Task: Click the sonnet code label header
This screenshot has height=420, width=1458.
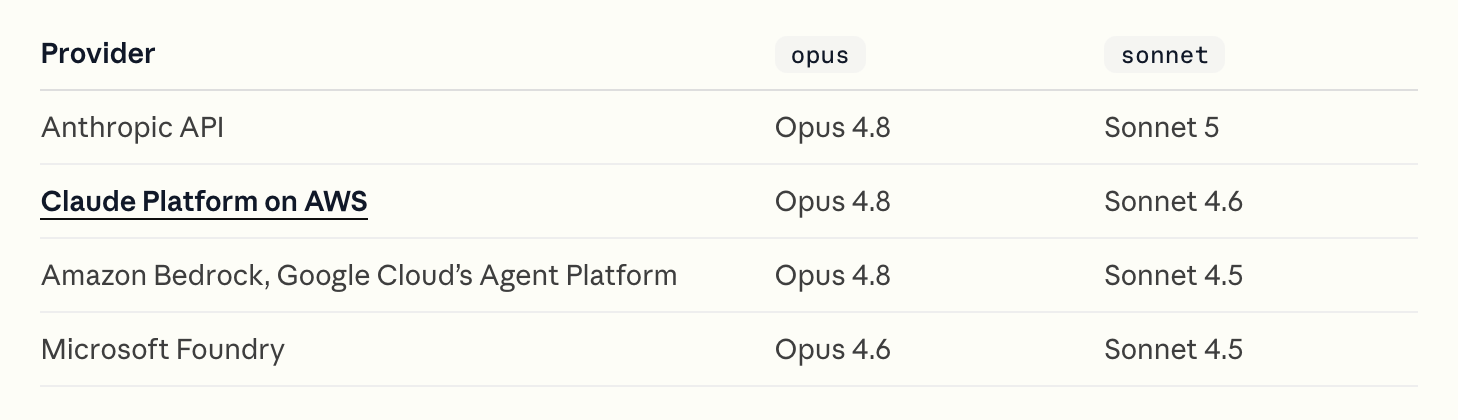Action: [1164, 55]
